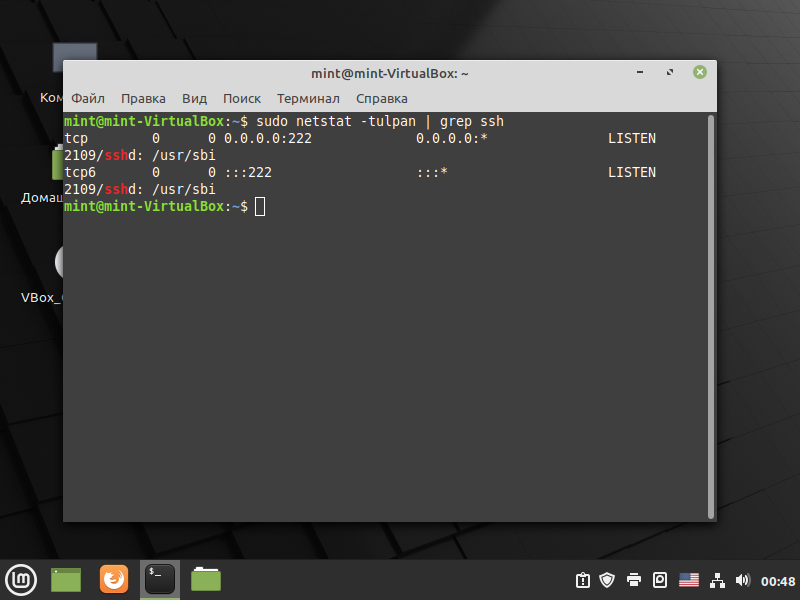Image resolution: width=800 pixels, height=600 pixels.
Task: Open the calendar clock showing 00:48
Action: (x=778, y=581)
